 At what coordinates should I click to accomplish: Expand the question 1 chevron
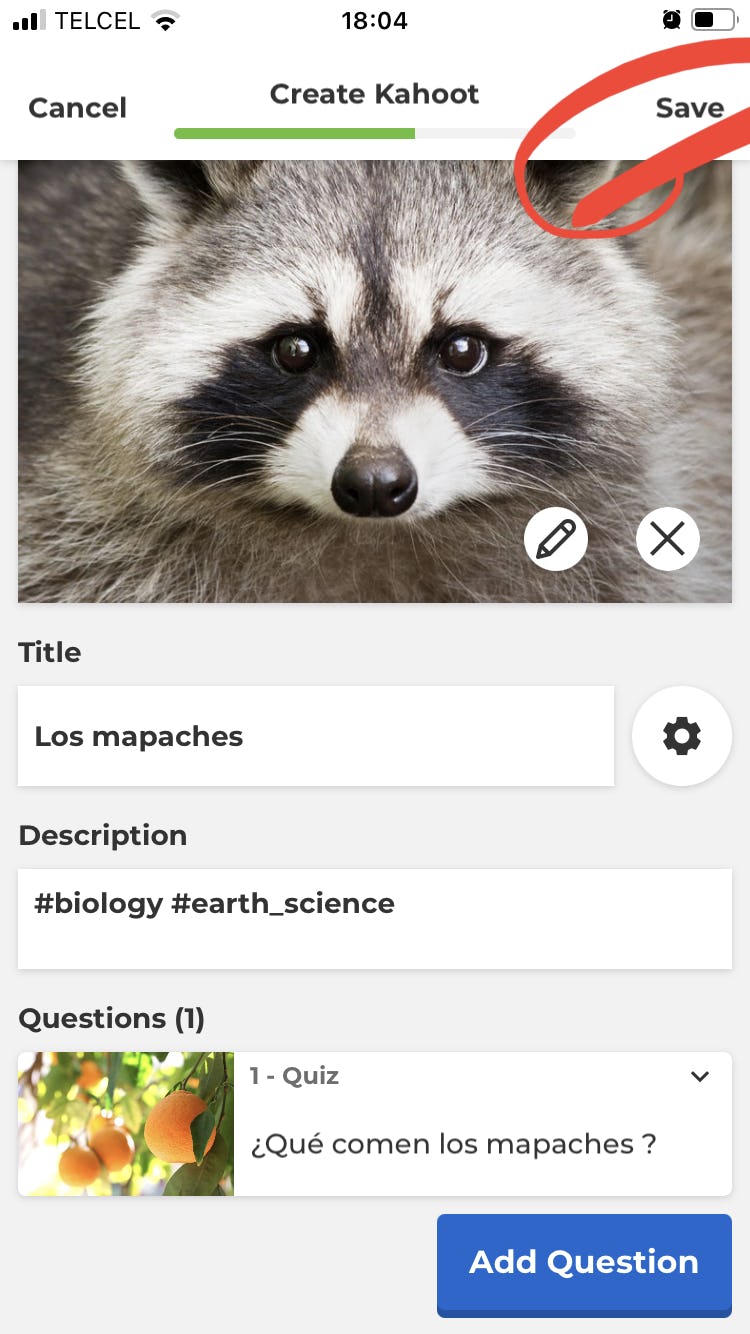tap(700, 1077)
